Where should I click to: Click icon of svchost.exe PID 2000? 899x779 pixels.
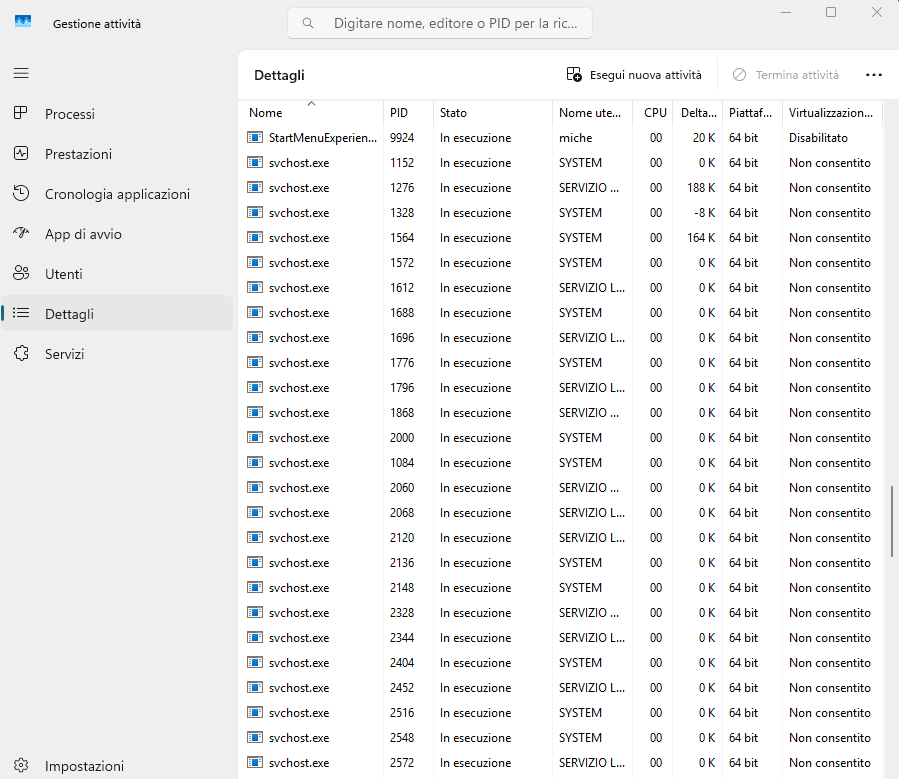point(255,437)
